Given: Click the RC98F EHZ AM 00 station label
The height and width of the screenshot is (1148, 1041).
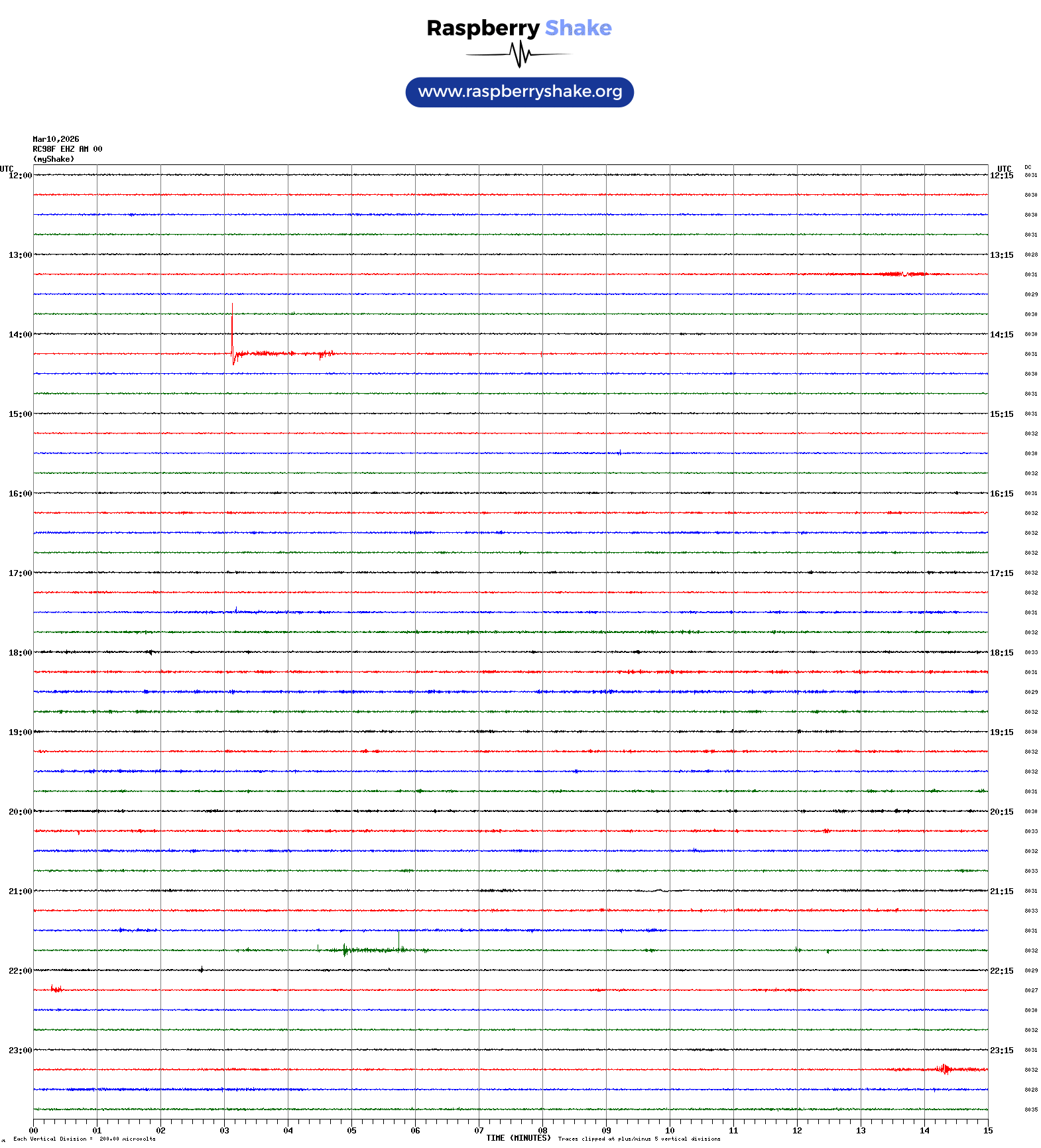Looking at the screenshot, I should pyautogui.click(x=68, y=149).
